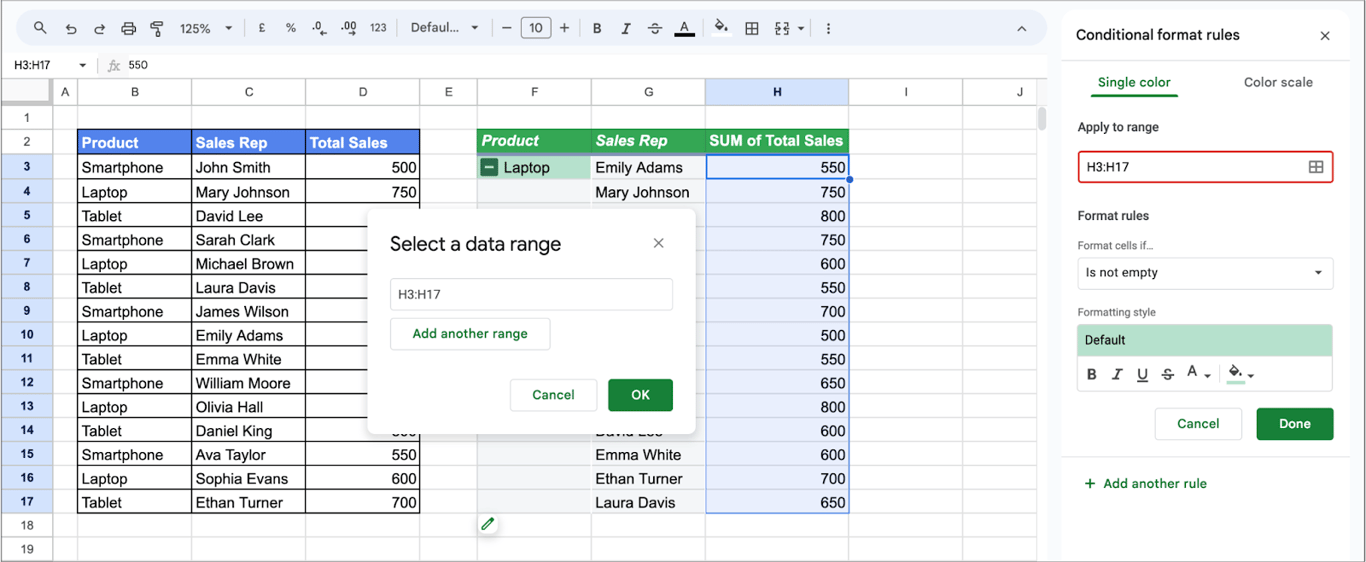Click the Done button
The height and width of the screenshot is (562, 1366).
[1294, 424]
